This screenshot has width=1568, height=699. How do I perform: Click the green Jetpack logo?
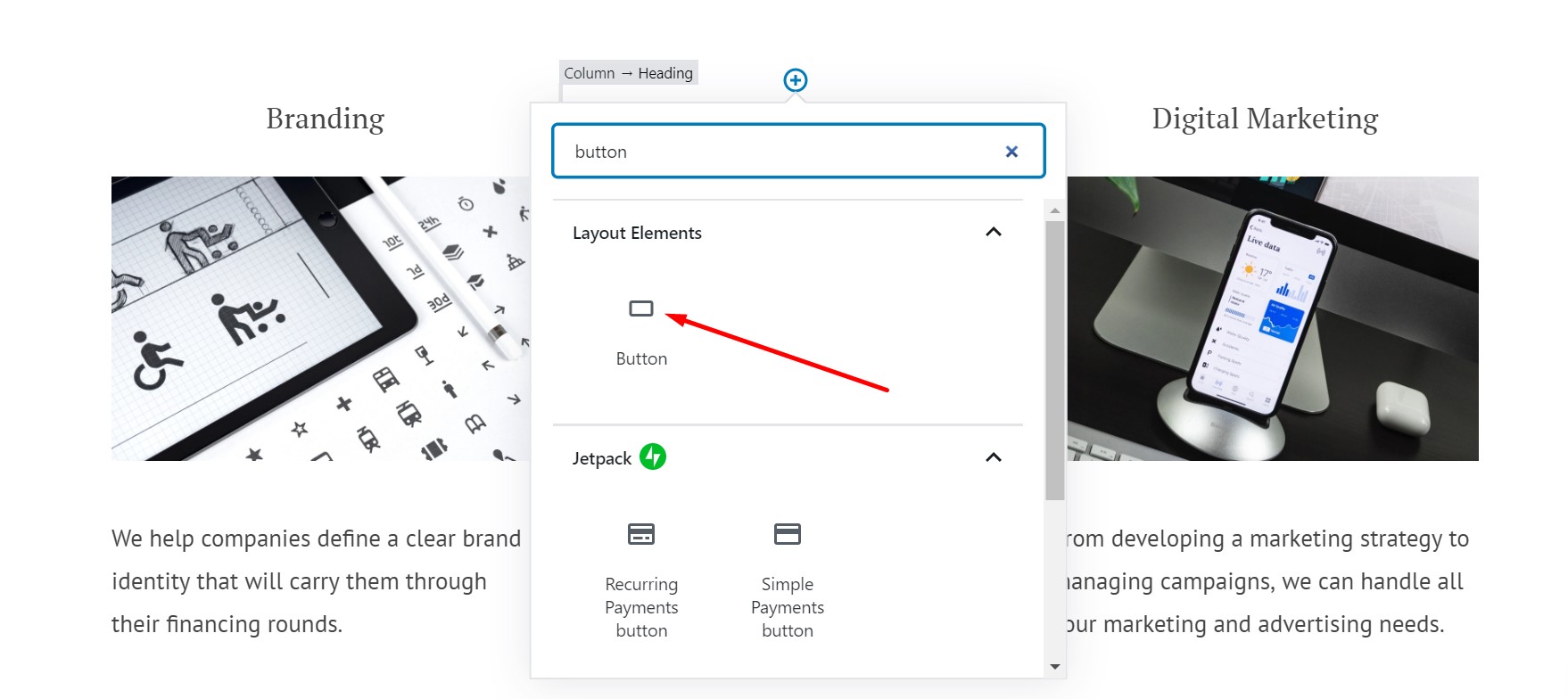pyautogui.click(x=653, y=456)
